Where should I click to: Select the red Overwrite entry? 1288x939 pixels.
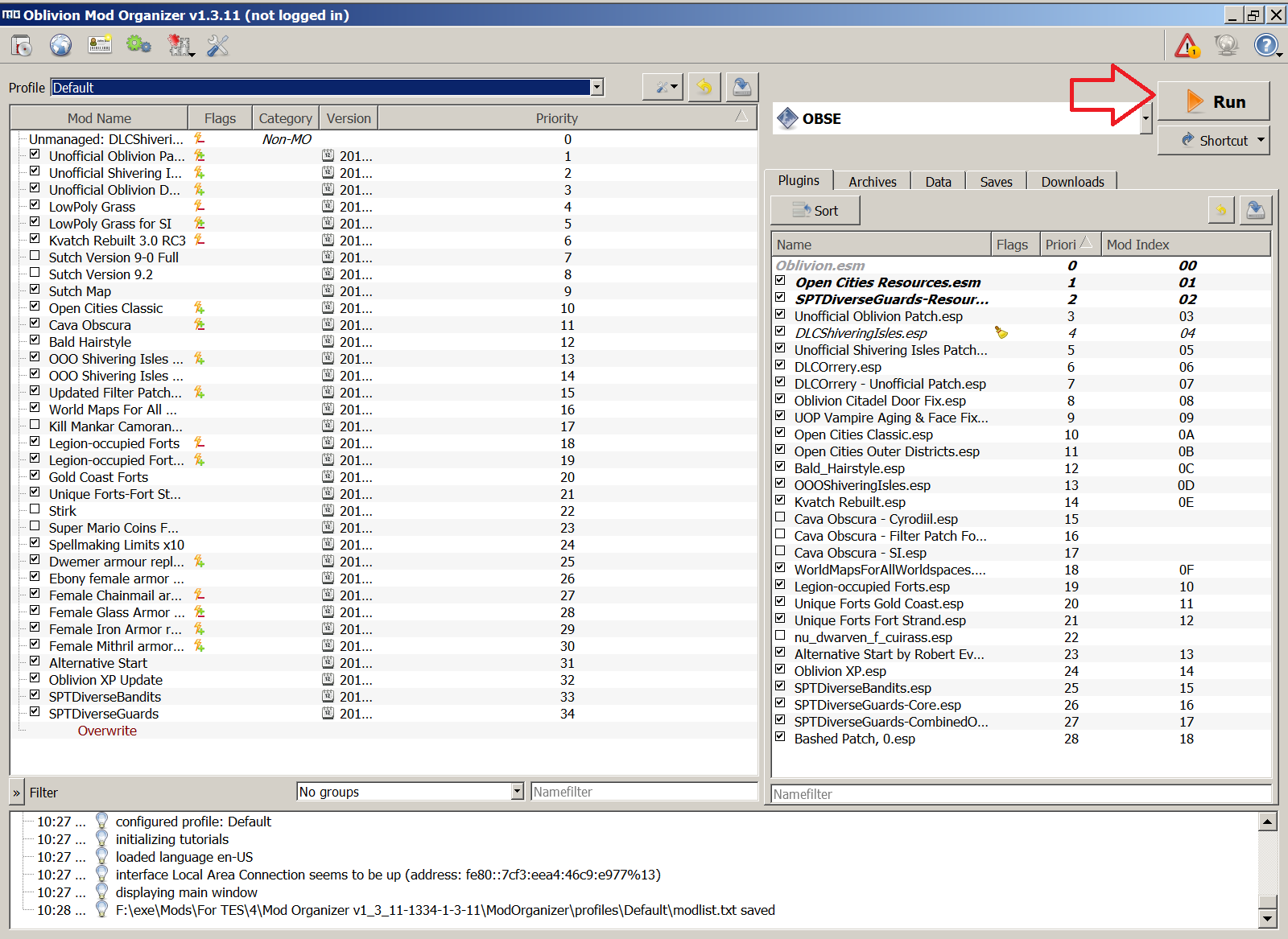(x=107, y=731)
